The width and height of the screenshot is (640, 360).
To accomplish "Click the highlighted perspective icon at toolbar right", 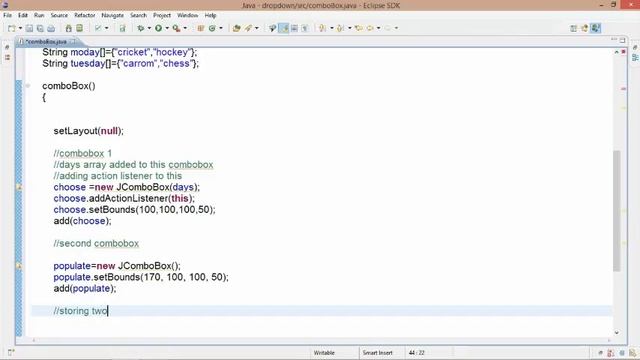I will 596,28.
